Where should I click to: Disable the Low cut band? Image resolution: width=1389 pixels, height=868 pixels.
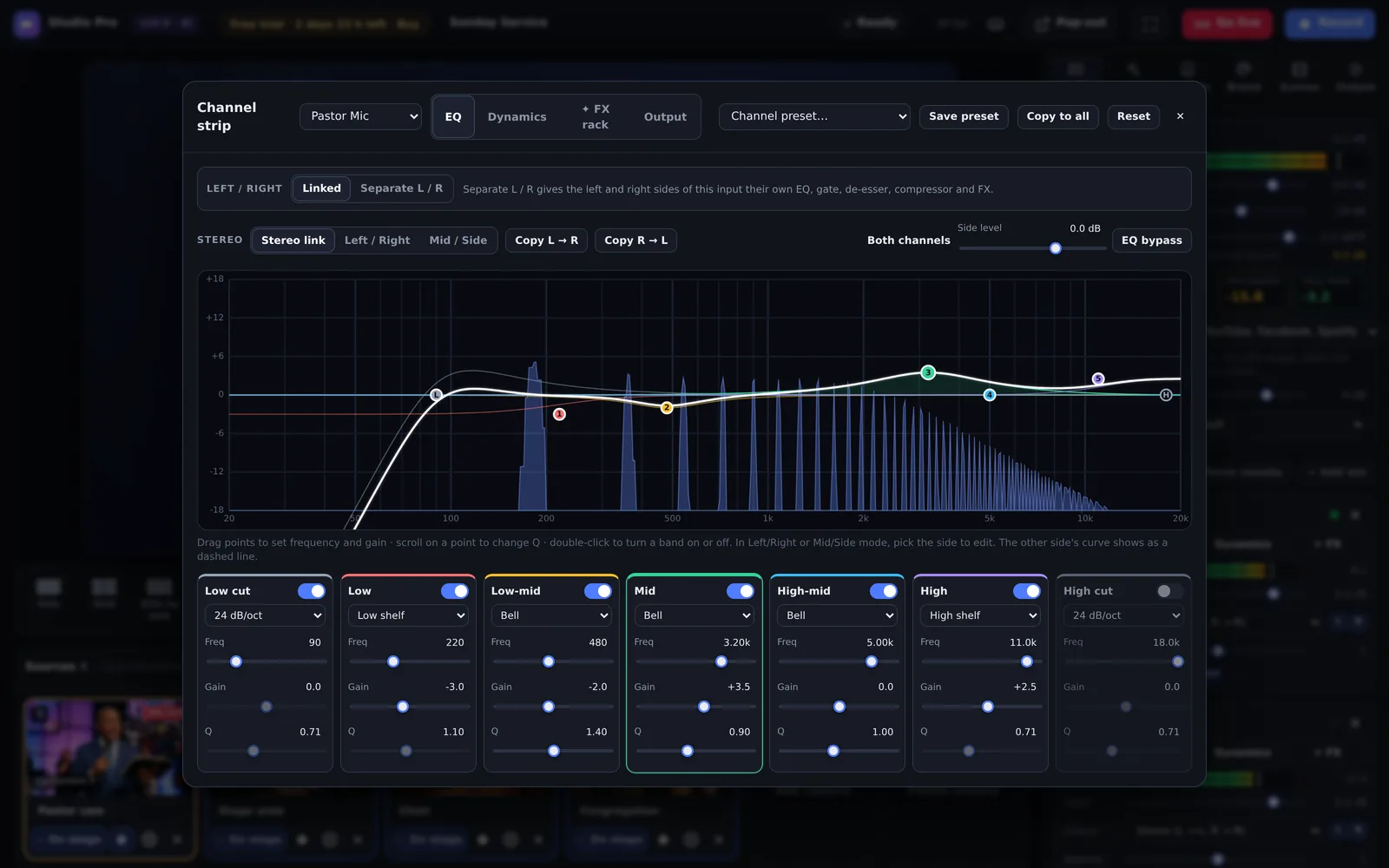pyautogui.click(x=312, y=591)
